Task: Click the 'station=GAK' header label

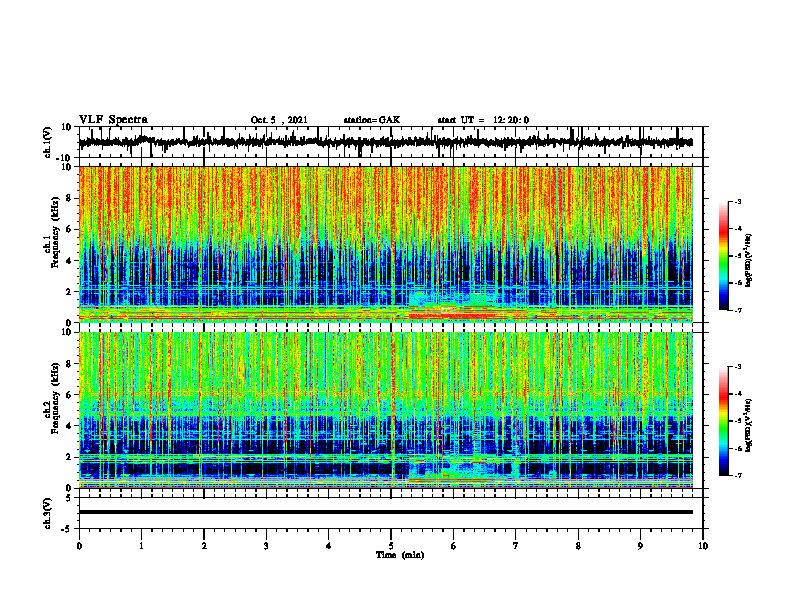Action: pos(372,120)
